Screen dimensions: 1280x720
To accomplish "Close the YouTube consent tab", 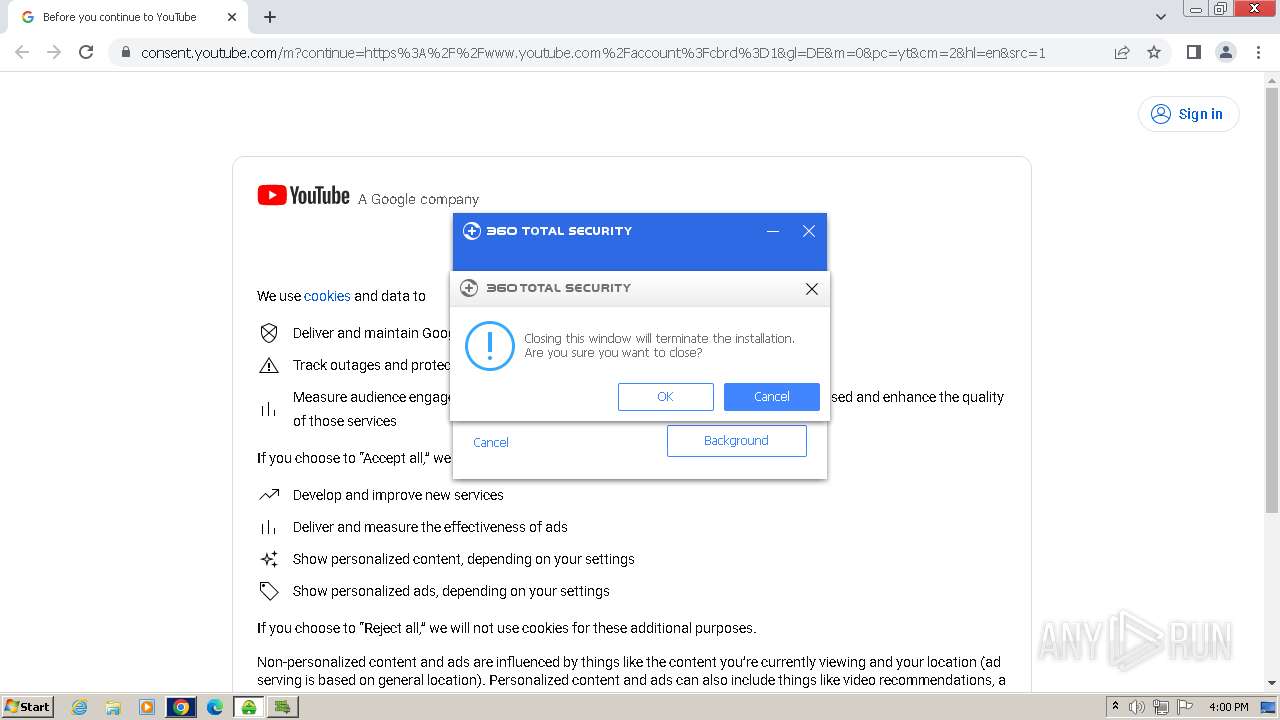I will (232, 17).
